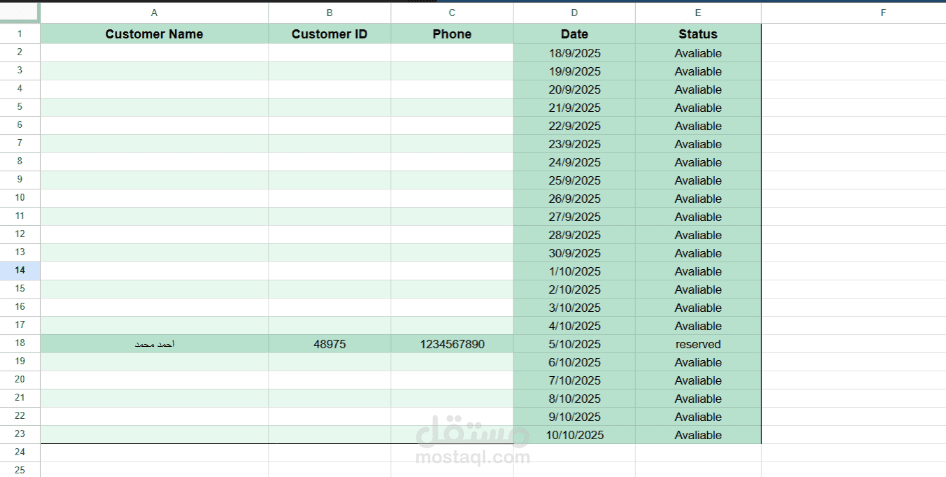The width and height of the screenshot is (946, 477).
Task: Click the customer ID cell 48975
Action: pos(329,344)
